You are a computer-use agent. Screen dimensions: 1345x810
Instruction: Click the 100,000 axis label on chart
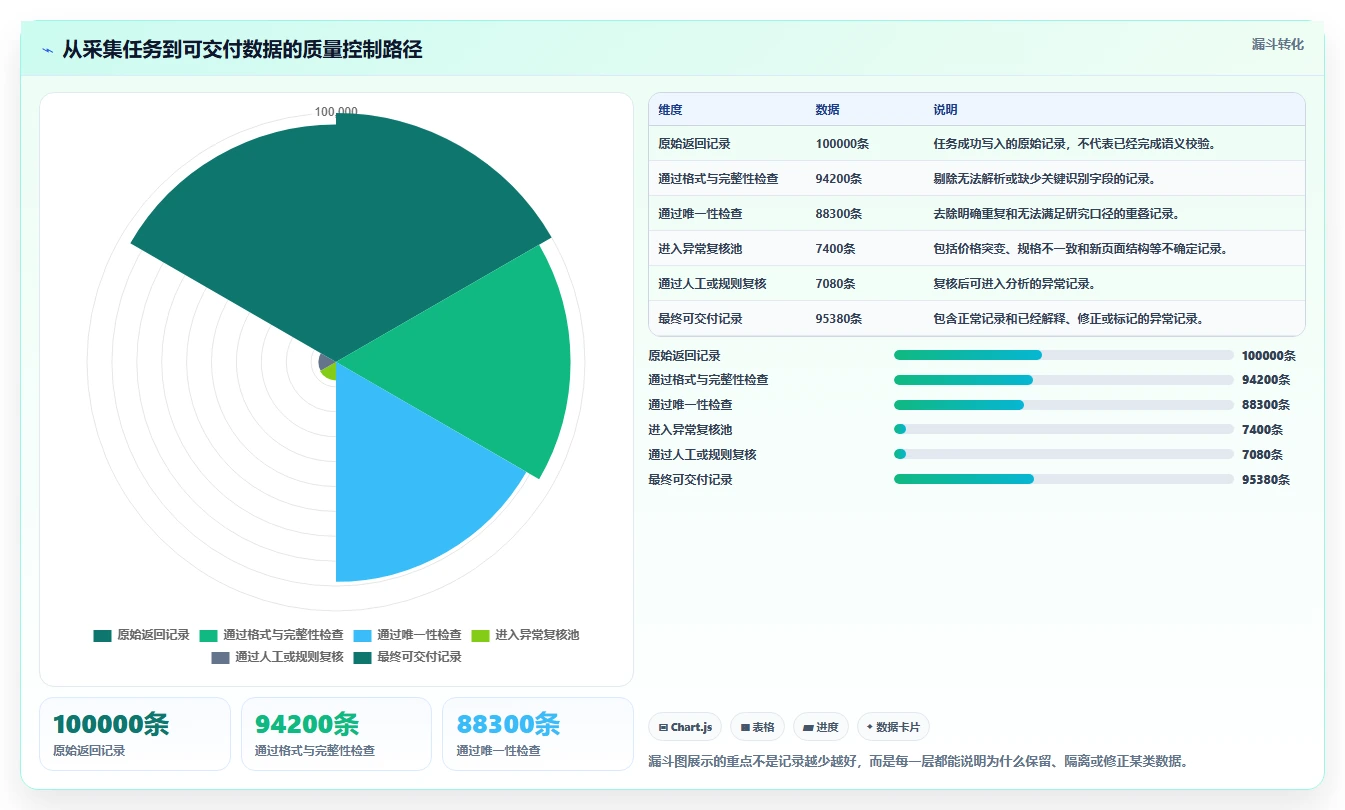click(336, 112)
